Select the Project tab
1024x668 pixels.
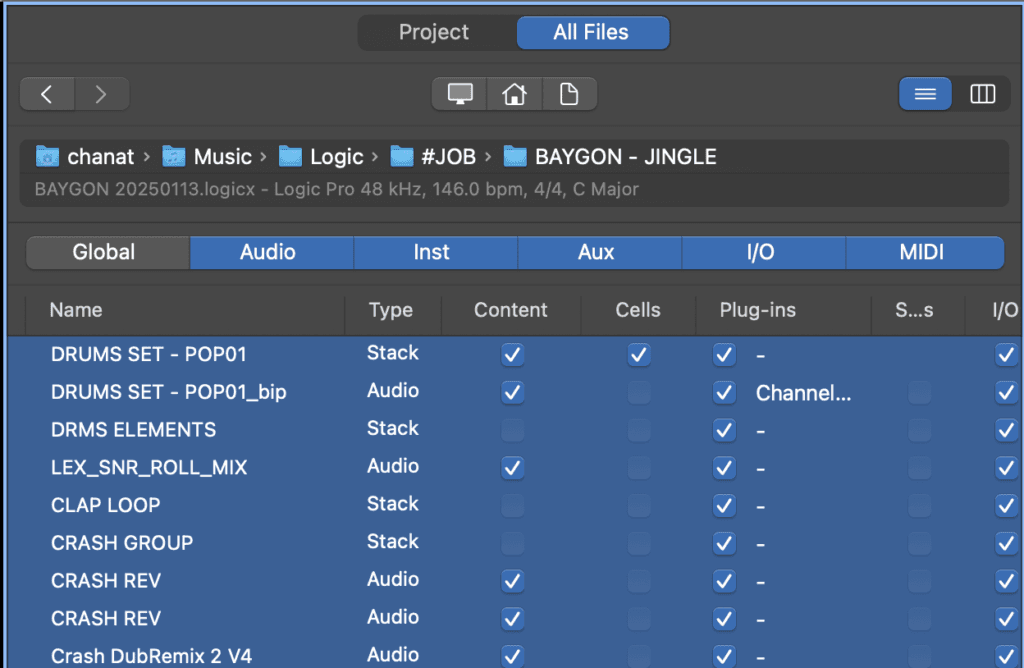pos(434,32)
